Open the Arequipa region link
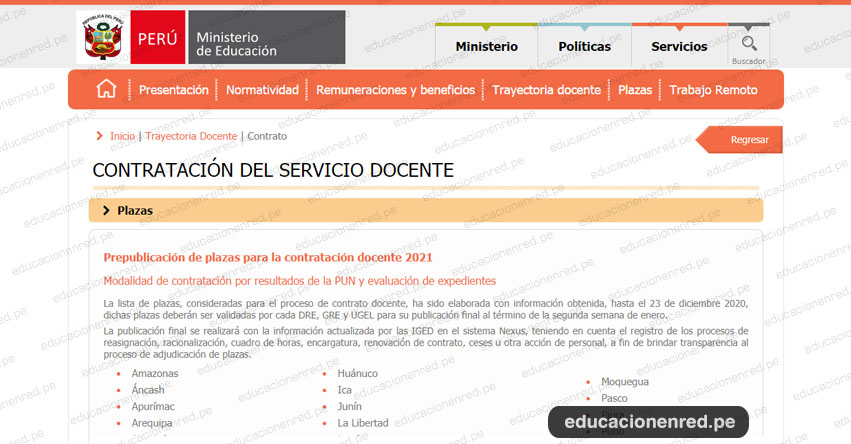 click(151, 423)
